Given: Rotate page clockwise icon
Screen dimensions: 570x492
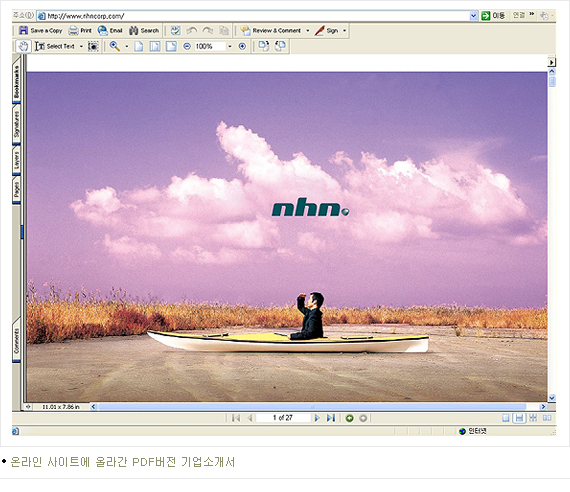Looking at the screenshot, I should tap(264, 46).
